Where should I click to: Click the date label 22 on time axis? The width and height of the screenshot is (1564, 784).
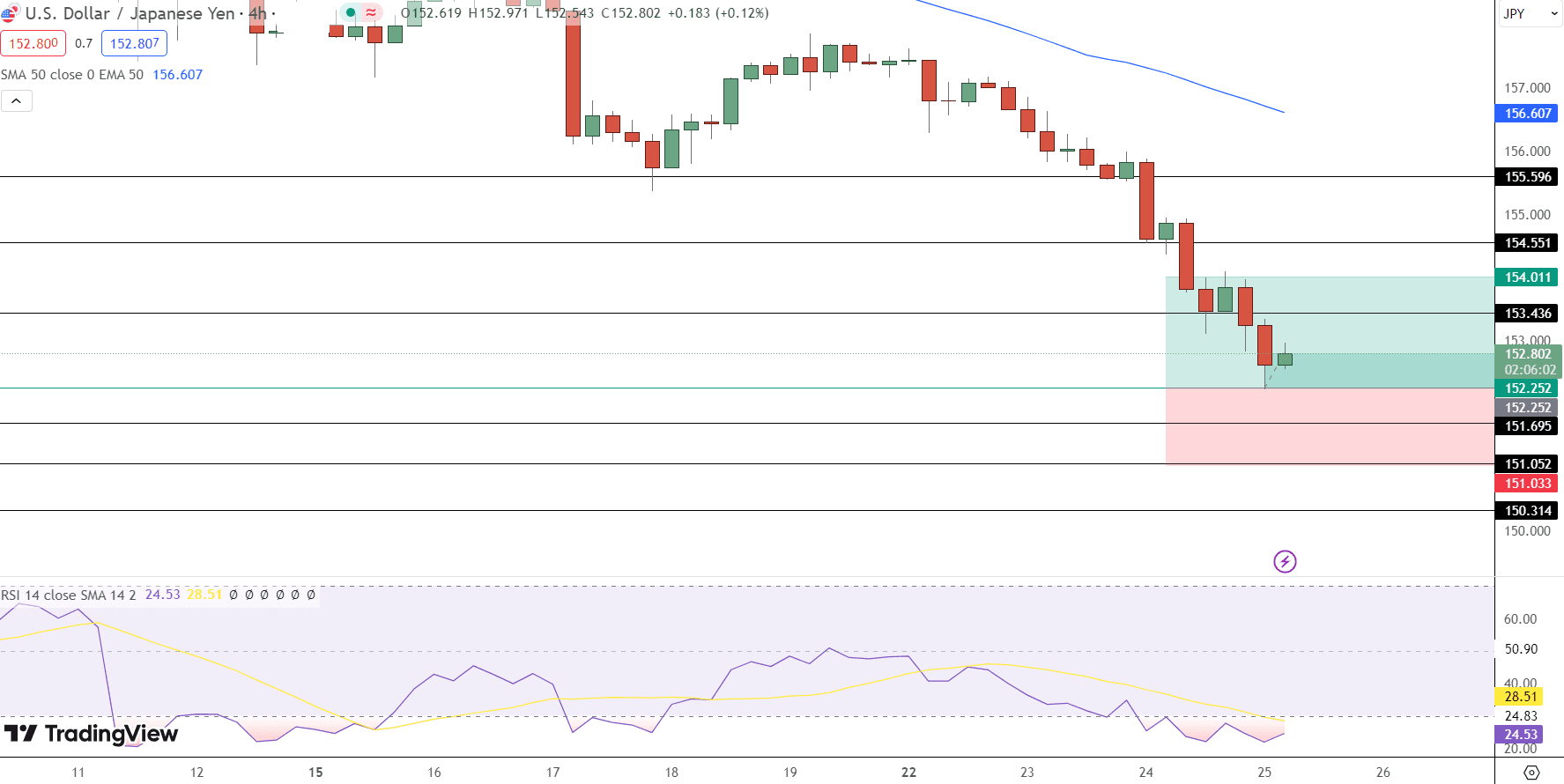pos(908,773)
